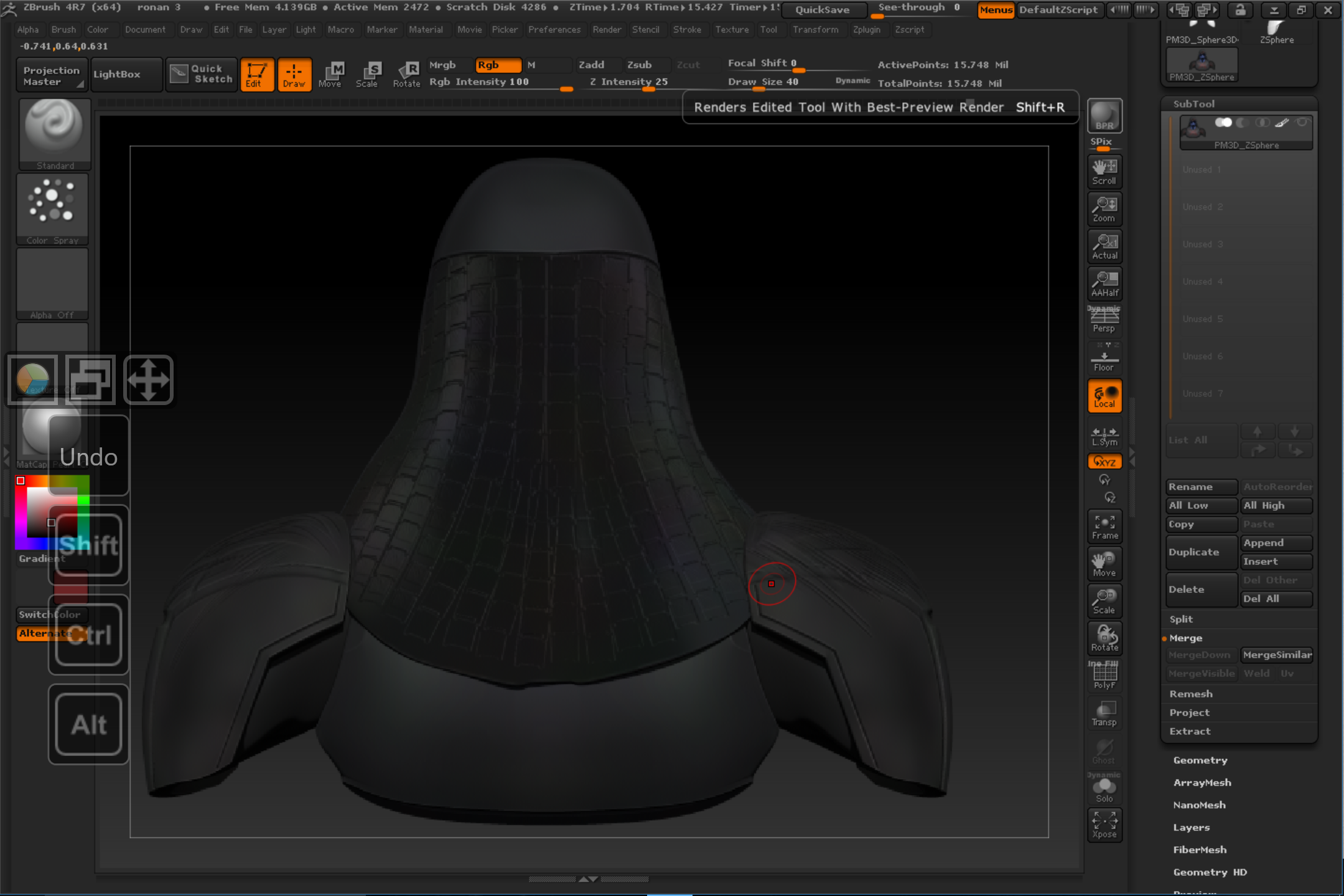The image size is (1344, 896).
Task: Click the QuickSave button
Action: (x=823, y=10)
